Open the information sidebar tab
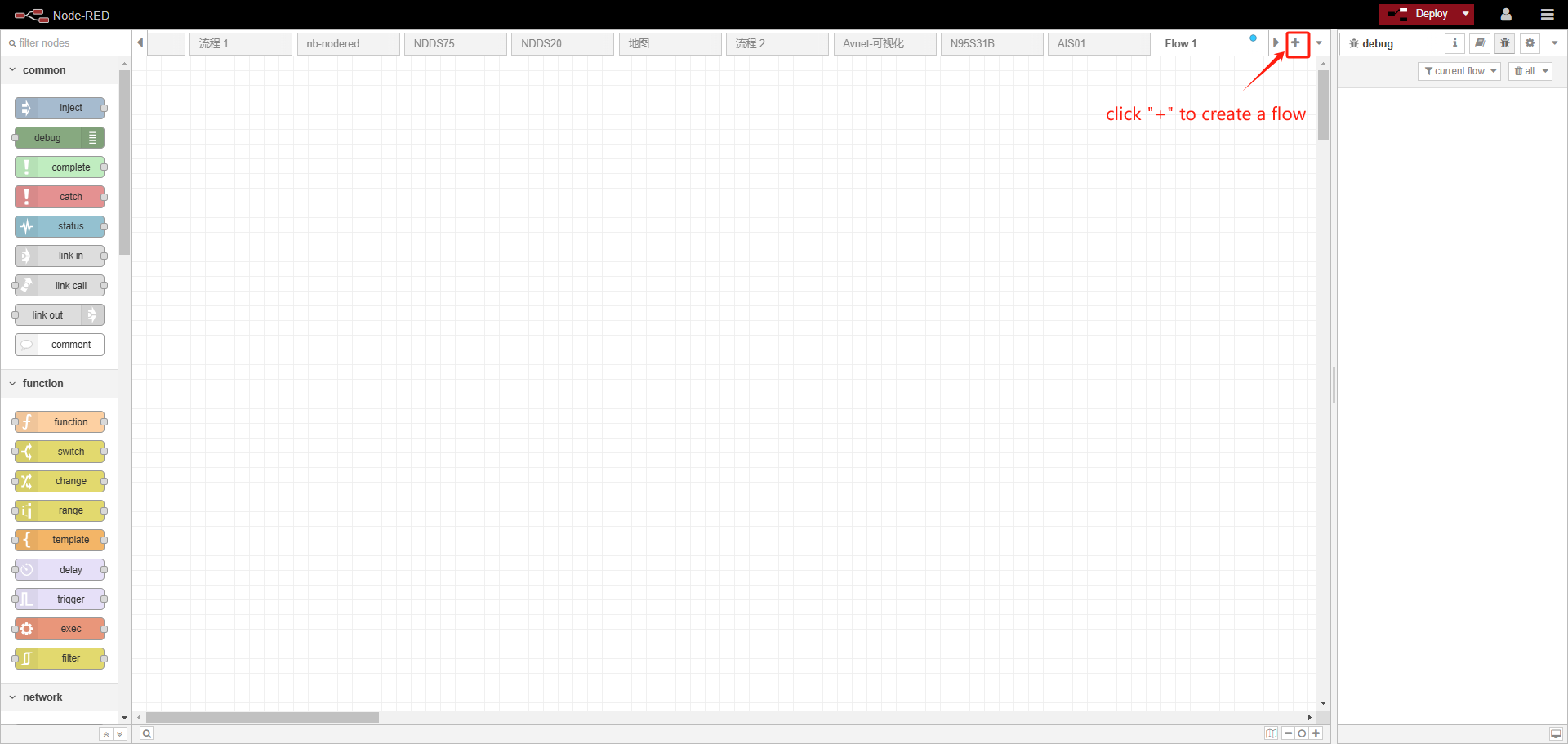The image size is (1568, 744). point(1454,43)
